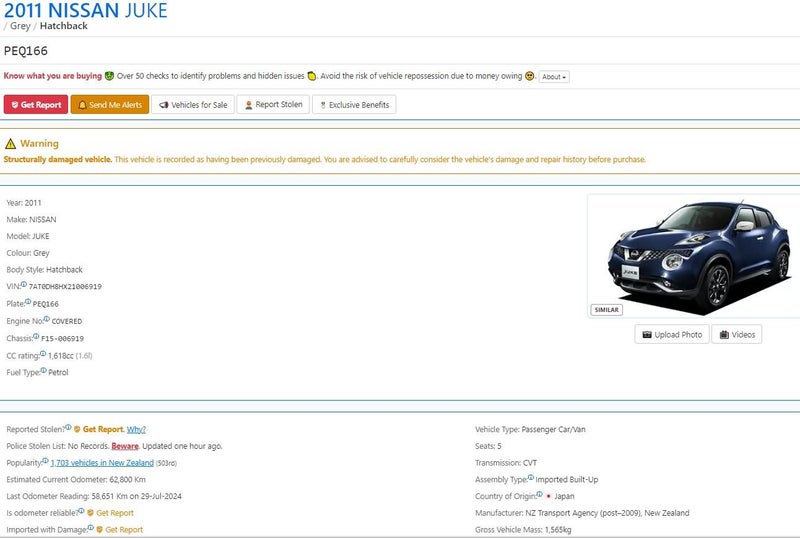The width and height of the screenshot is (800, 538).
Task: Click the Country of Origin info icon
Action: (539, 494)
